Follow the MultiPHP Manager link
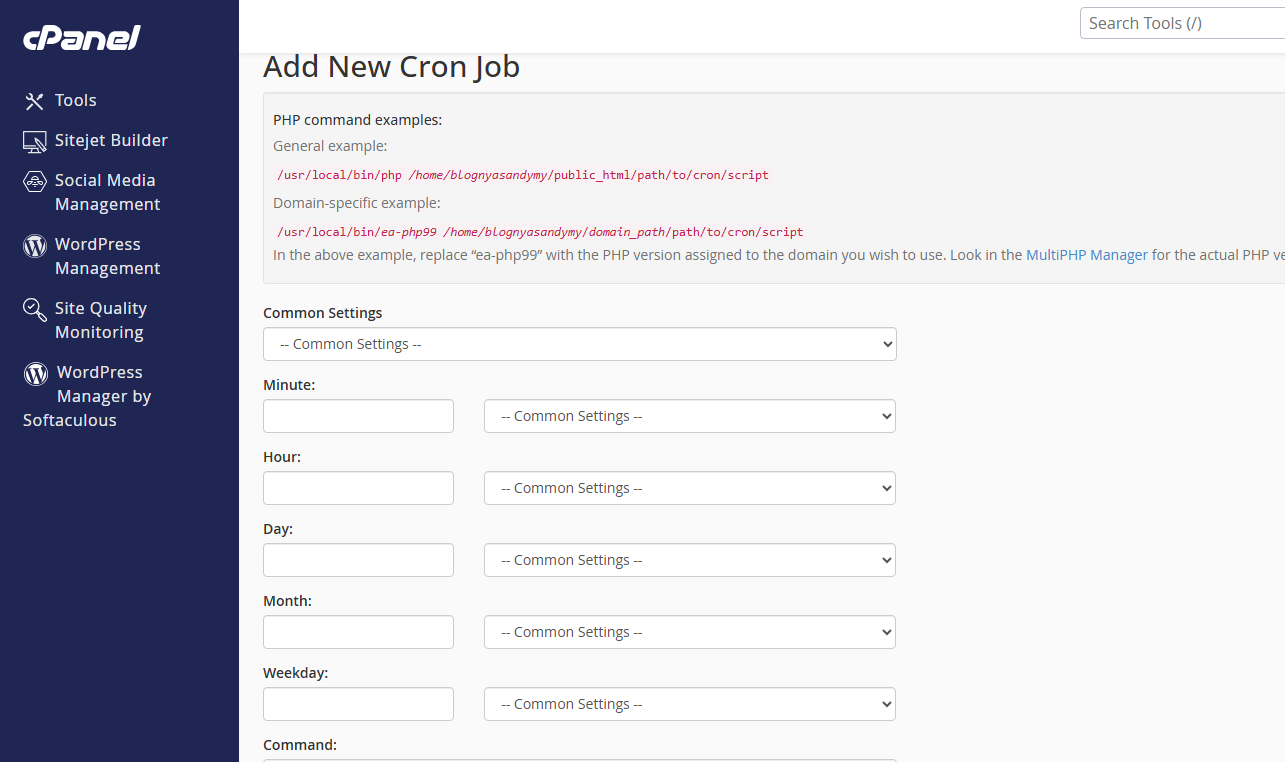 click(1087, 255)
